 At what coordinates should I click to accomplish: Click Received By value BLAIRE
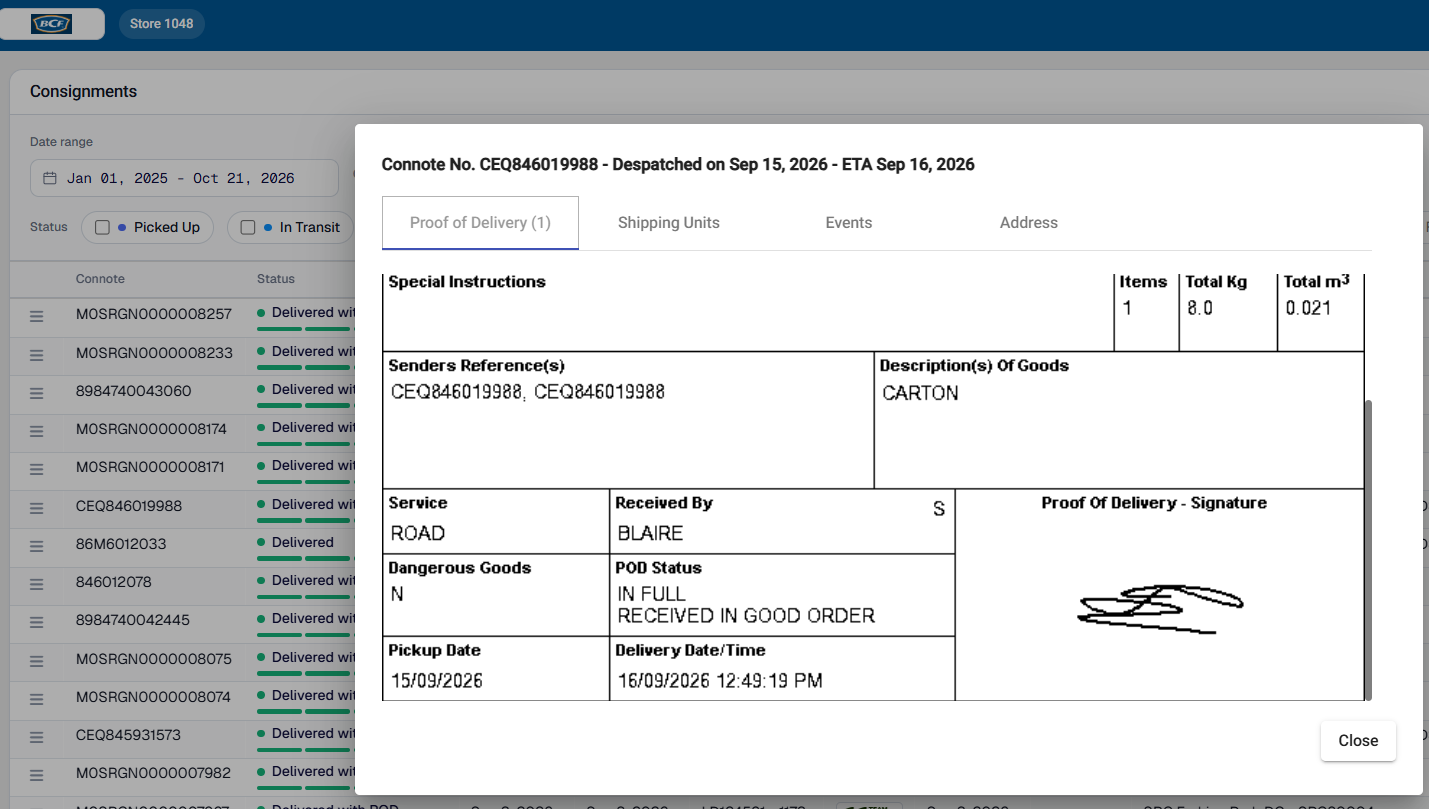[651, 533]
